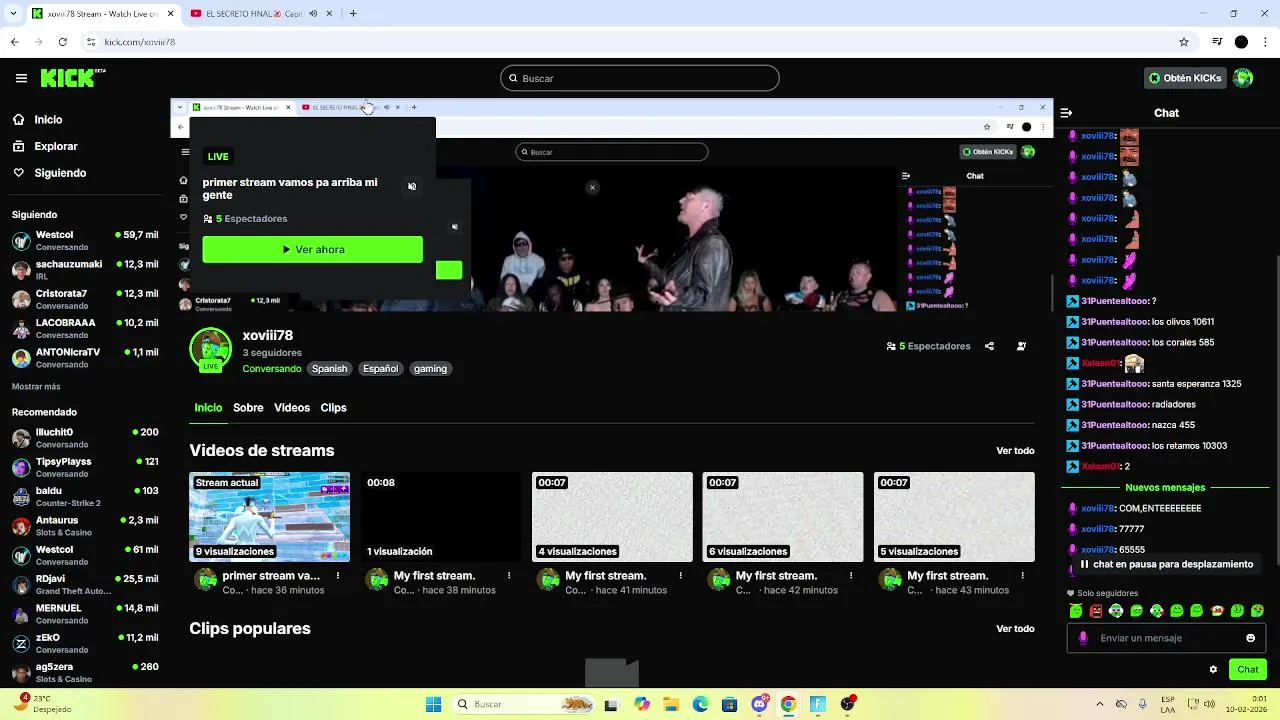Bookmark this page with star icon
This screenshot has width=1280, height=720.
pyautogui.click(x=1184, y=42)
